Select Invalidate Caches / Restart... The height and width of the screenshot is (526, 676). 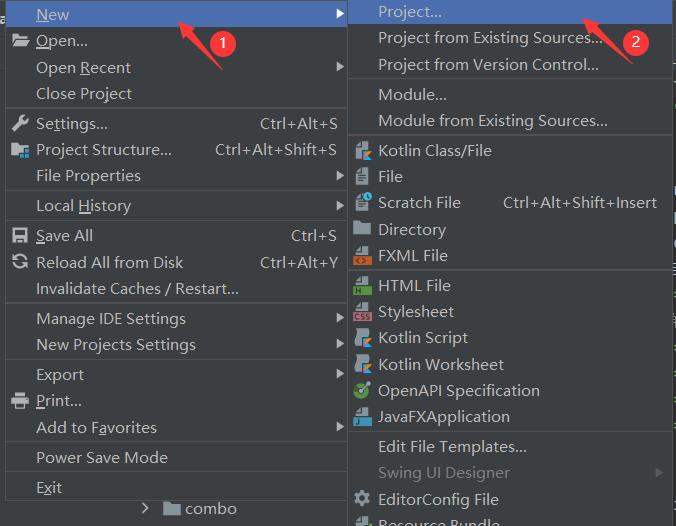pos(176,288)
